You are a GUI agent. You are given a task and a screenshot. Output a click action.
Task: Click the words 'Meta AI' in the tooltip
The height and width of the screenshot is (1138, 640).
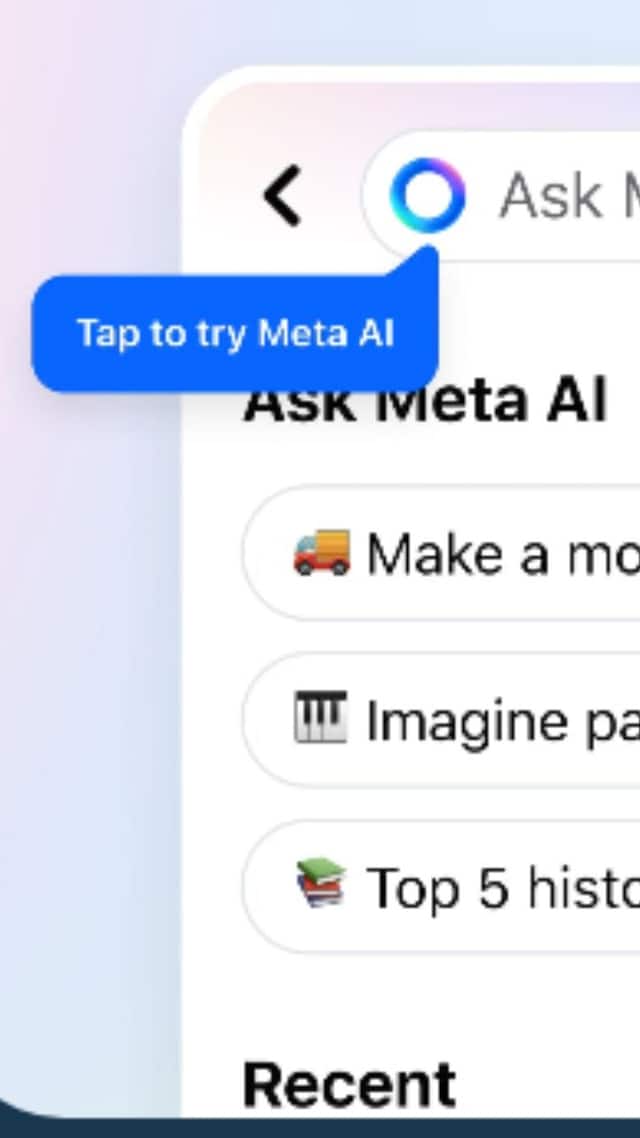click(326, 334)
